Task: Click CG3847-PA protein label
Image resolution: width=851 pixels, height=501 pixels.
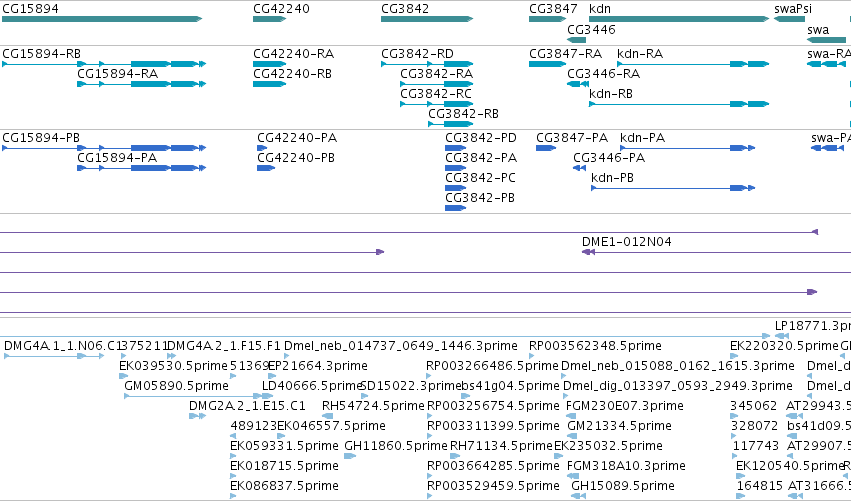Action: (572, 138)
